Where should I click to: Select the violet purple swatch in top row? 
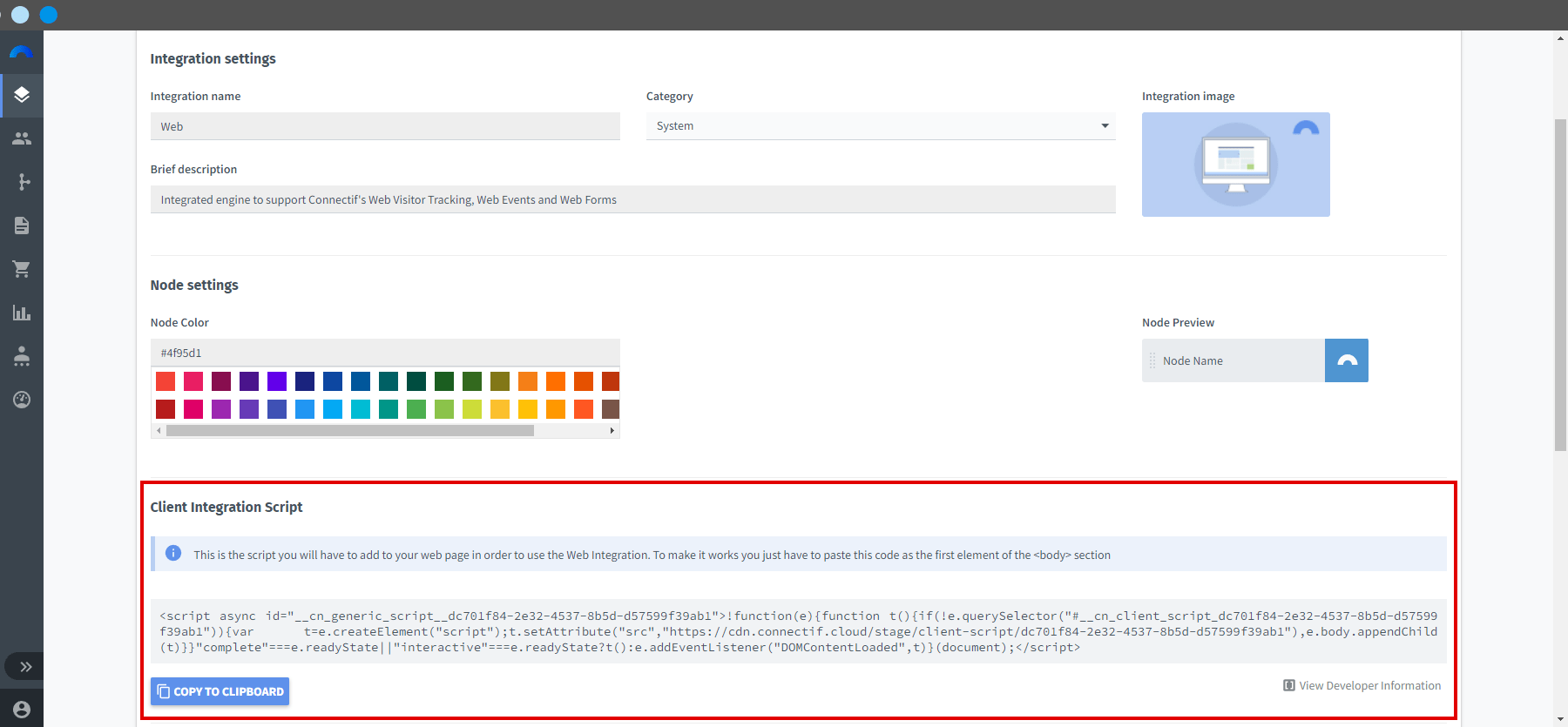[x=277, y=381]
